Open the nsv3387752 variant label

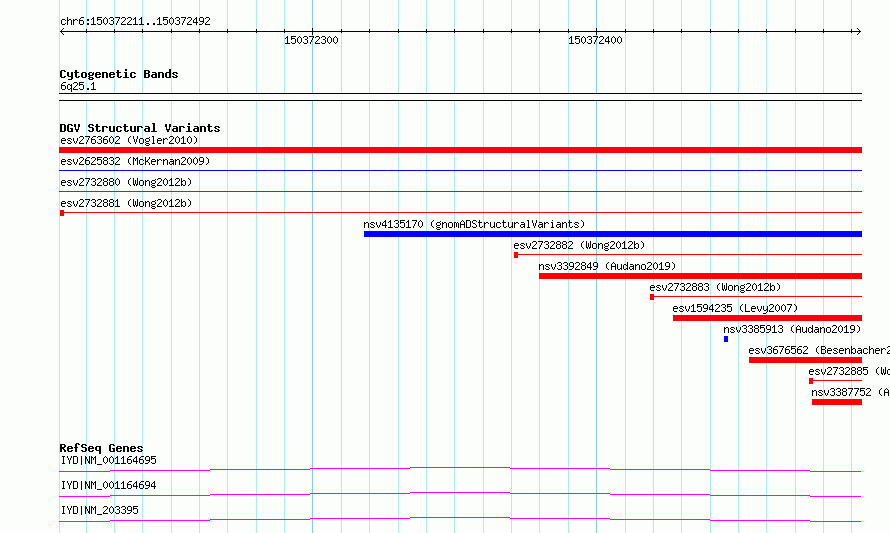(x=850, y=392)
